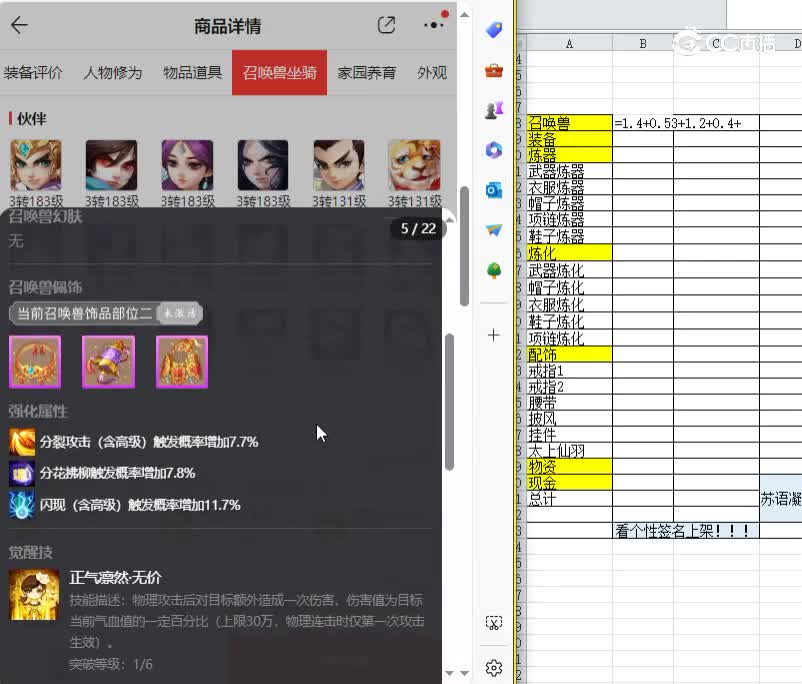Click the contacts icon in the sidebar

[x=493, y=110]
